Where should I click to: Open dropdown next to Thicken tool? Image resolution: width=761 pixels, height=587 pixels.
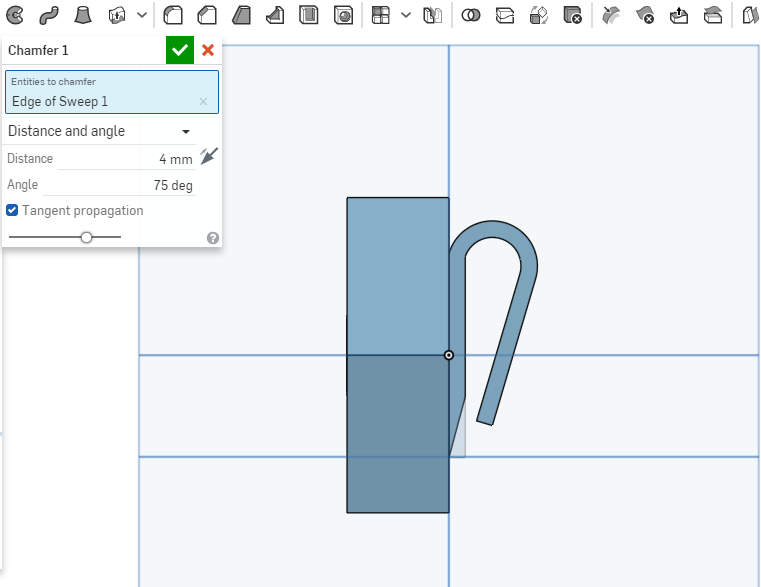point(142,16)
